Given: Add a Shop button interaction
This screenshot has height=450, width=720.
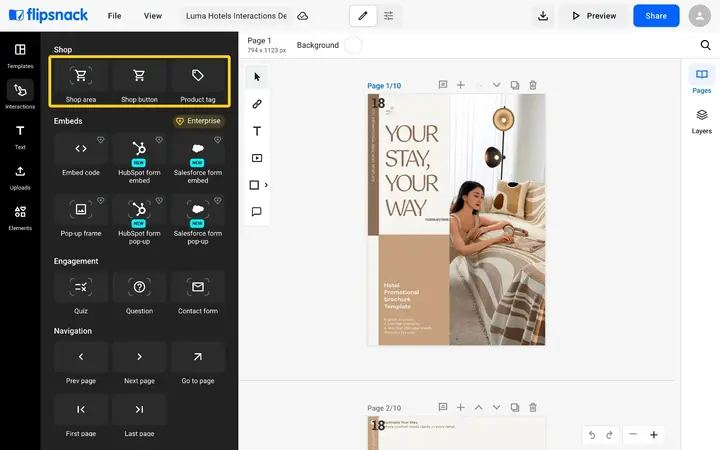Looking at the screenshot, I should (139, 82).
